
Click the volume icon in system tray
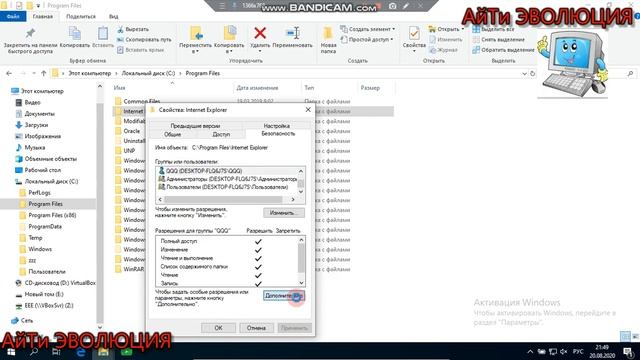click(x=564, y=351)
